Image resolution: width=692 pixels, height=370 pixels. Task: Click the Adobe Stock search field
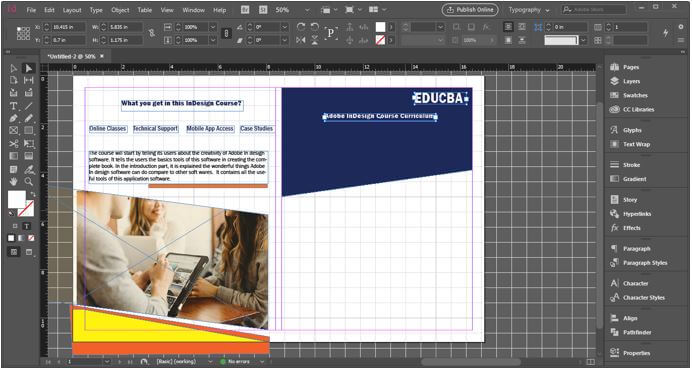[x=594, y=10]
